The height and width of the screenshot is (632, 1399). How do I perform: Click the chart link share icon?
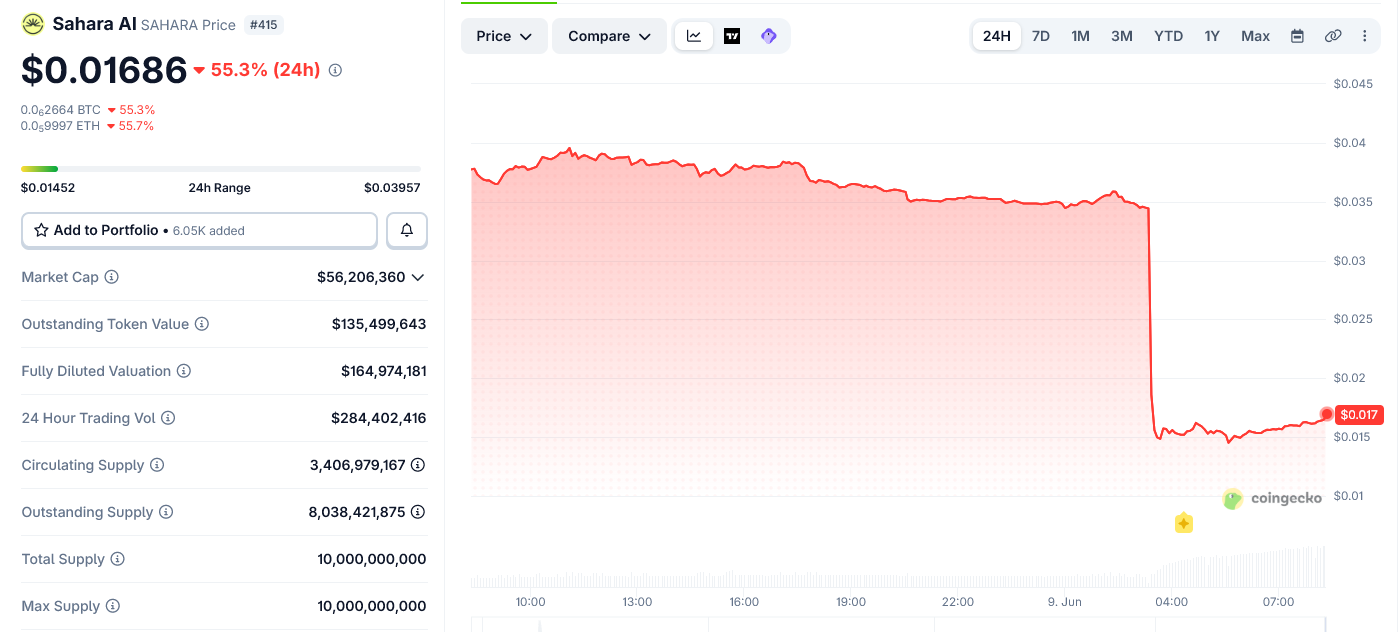[x=1333, y=36]
